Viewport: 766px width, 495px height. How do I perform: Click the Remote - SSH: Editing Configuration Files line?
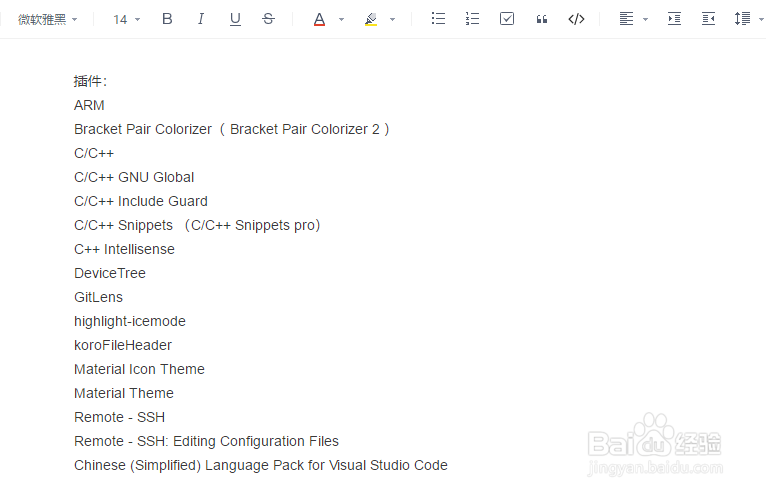206,441
